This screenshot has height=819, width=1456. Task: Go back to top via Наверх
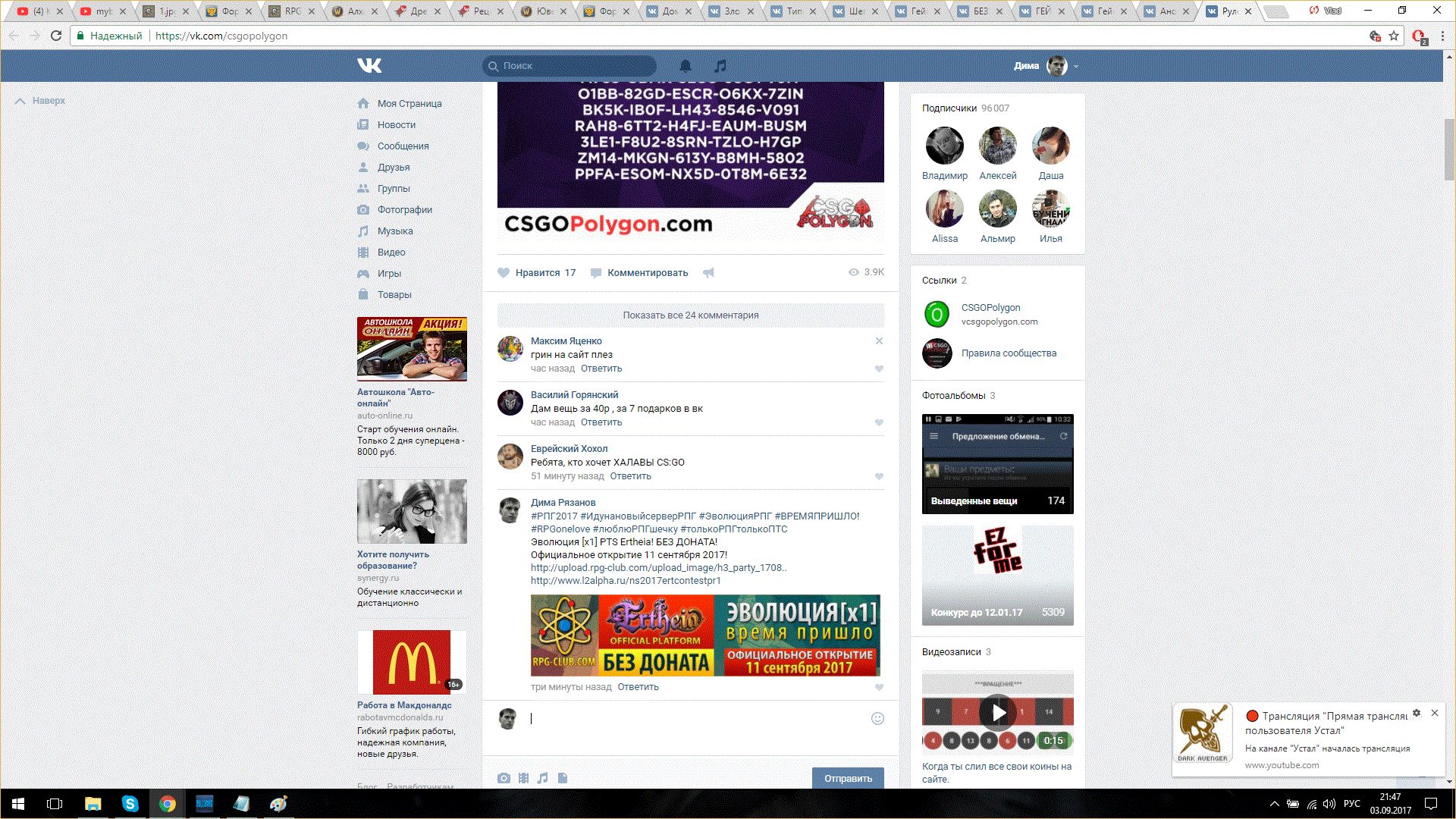[41, 101]
